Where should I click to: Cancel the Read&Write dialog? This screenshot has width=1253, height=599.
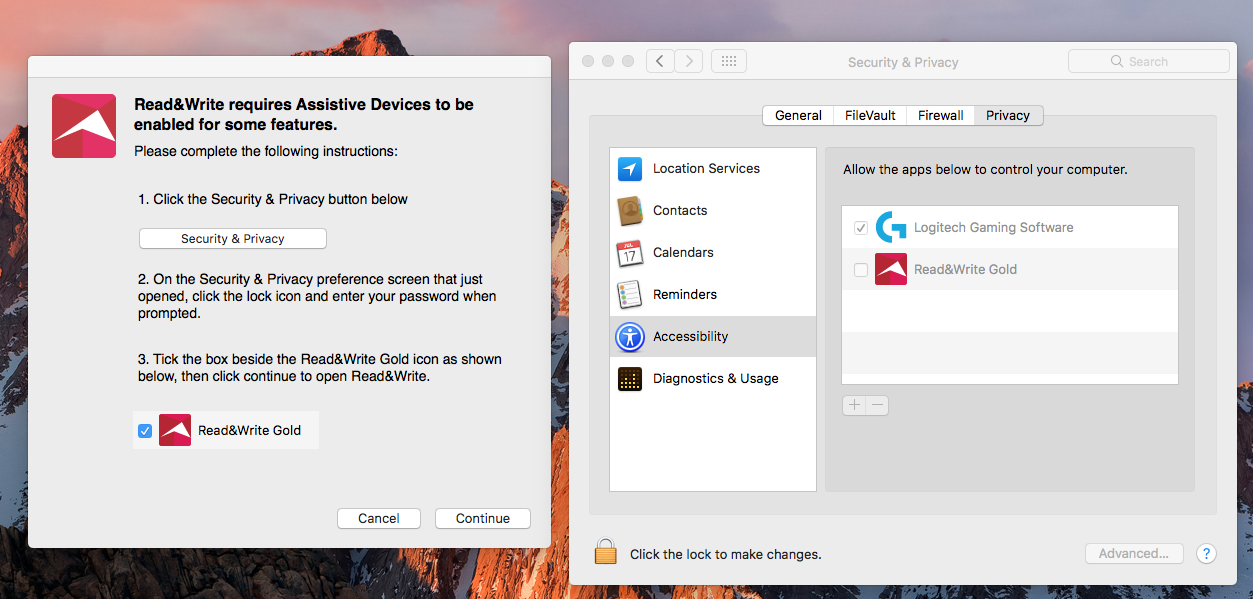coord(379,518)
